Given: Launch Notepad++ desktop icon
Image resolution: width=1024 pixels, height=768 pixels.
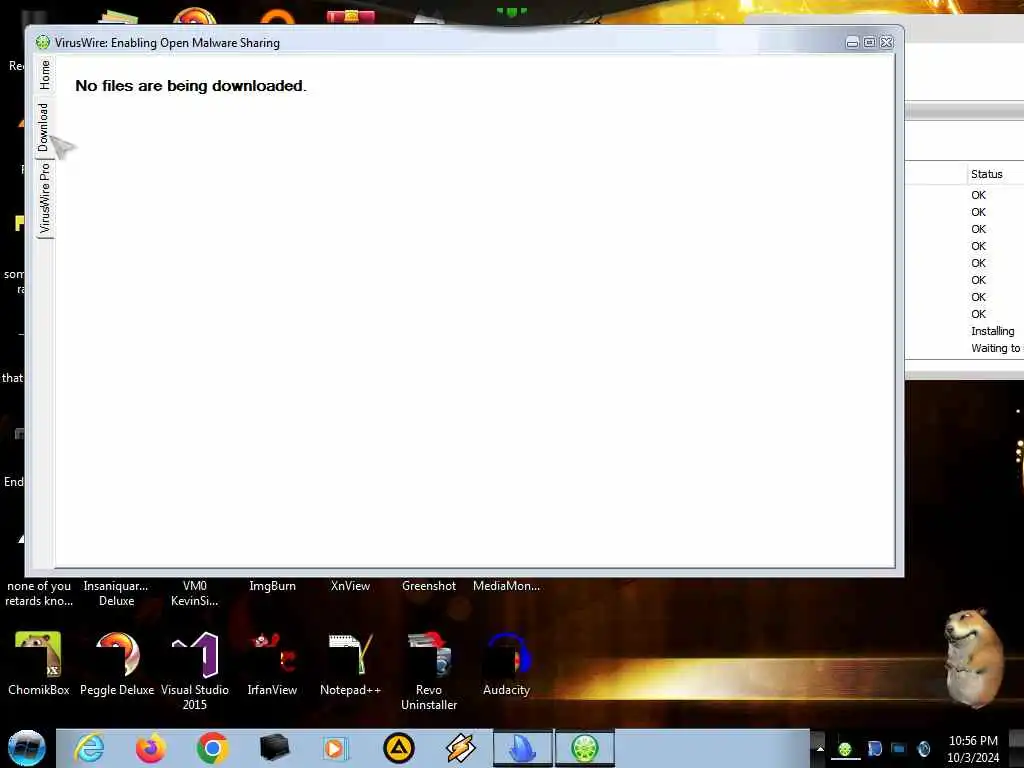Looking at the screenshot, I should click(x=350, y=664).
